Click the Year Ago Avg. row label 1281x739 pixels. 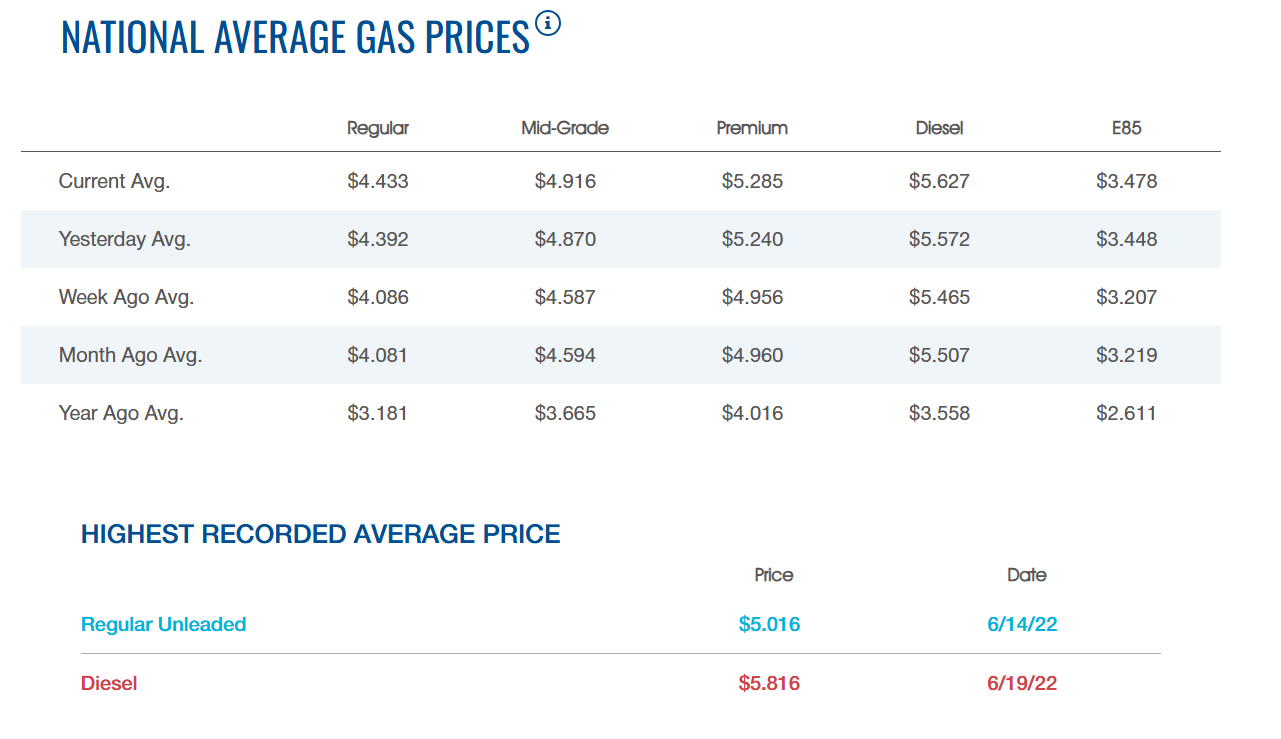pyautogui.click(x=121, y=414)
